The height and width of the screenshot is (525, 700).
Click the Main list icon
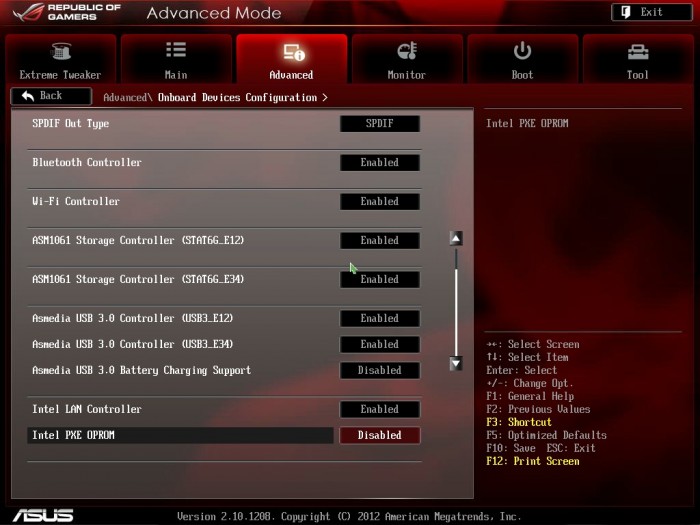pyautogui.click(x=176, y=50)
